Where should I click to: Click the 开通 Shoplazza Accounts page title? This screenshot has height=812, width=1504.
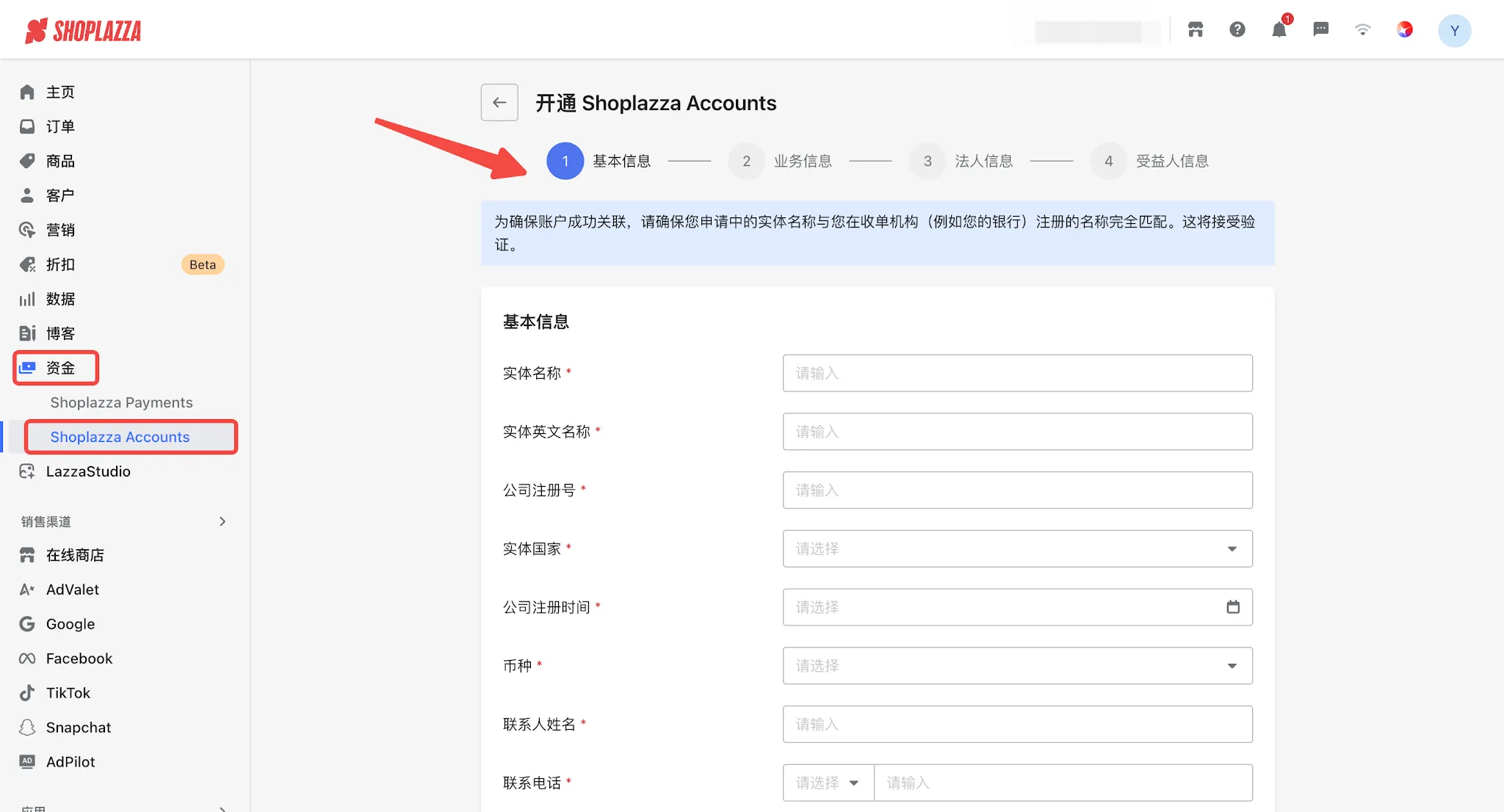[x=656, y=103]
